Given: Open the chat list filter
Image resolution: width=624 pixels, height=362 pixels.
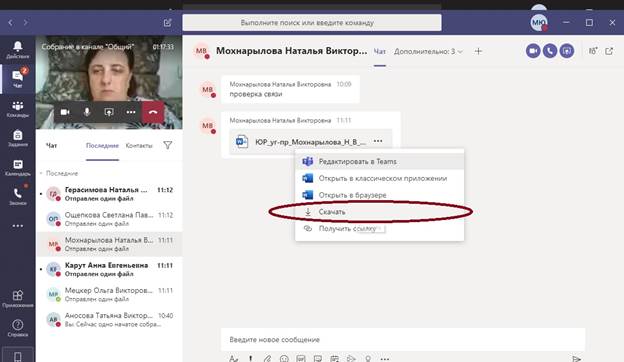Looking at the screenshot, I should pos(168,145).
